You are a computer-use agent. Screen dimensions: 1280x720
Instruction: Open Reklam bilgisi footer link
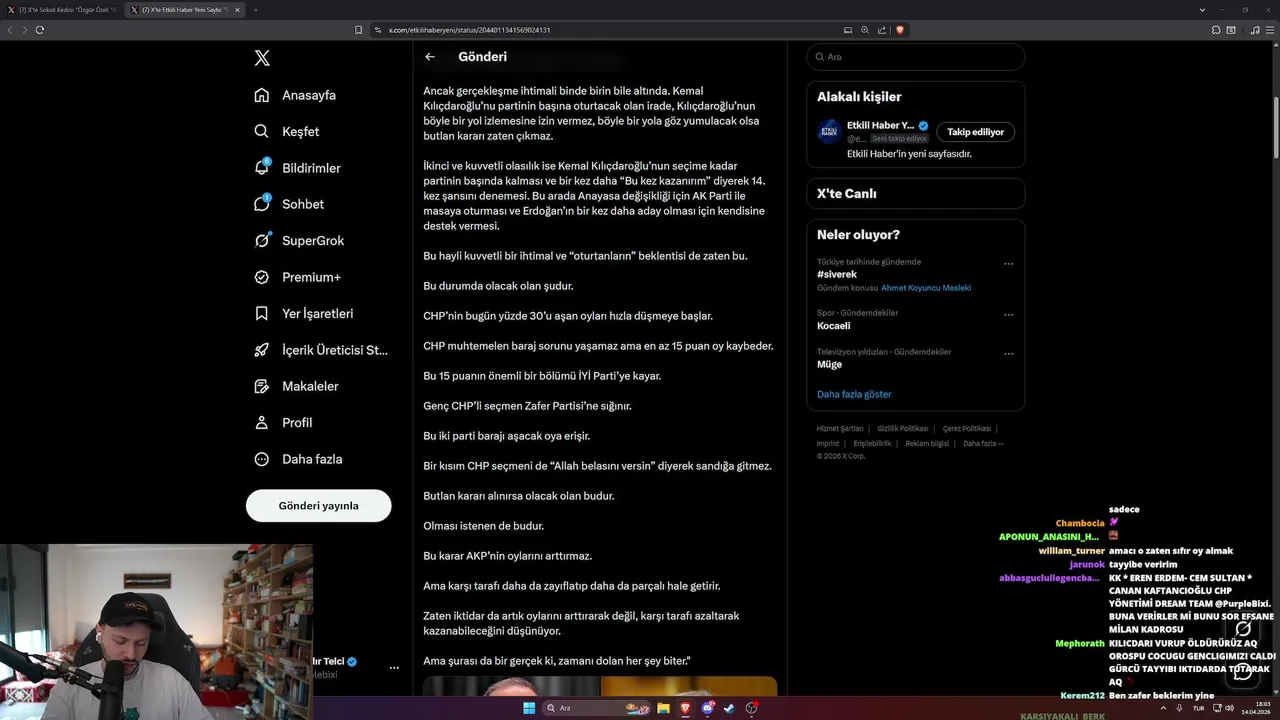click(927, 443)
